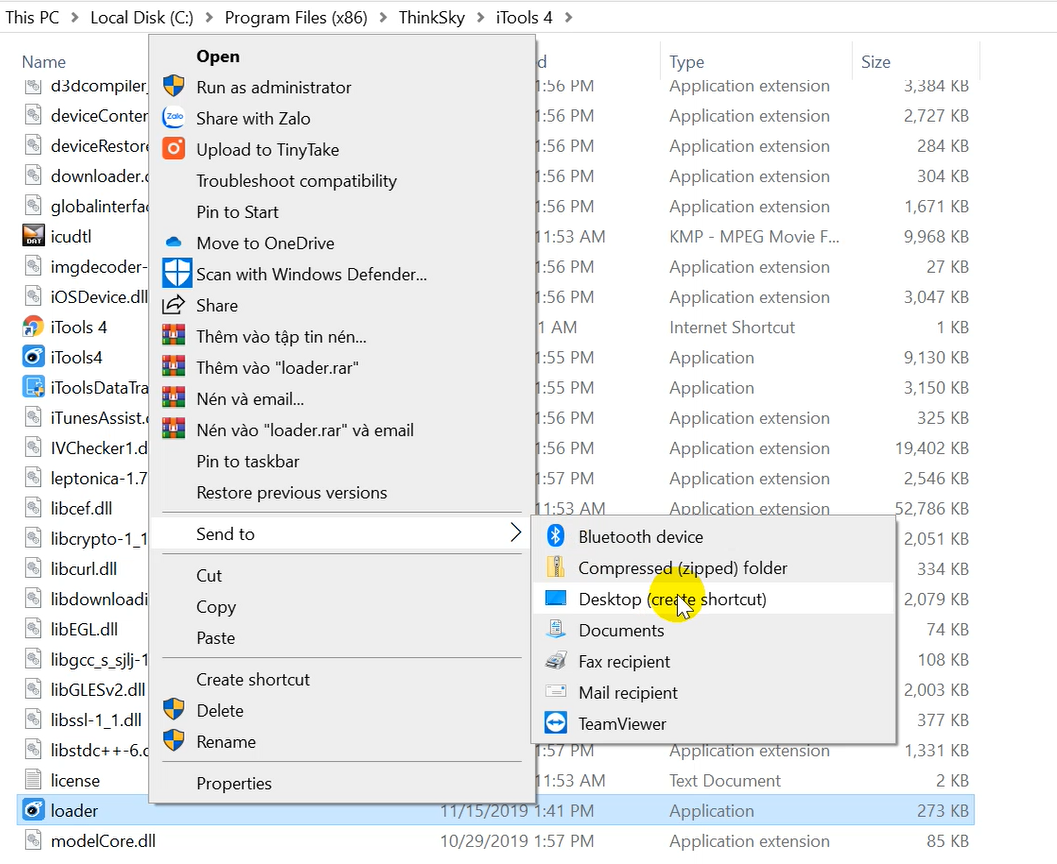Viewport: 1057px width, 864px height.
Task: Sort files by the Size column header
Action: pos(875,62)
